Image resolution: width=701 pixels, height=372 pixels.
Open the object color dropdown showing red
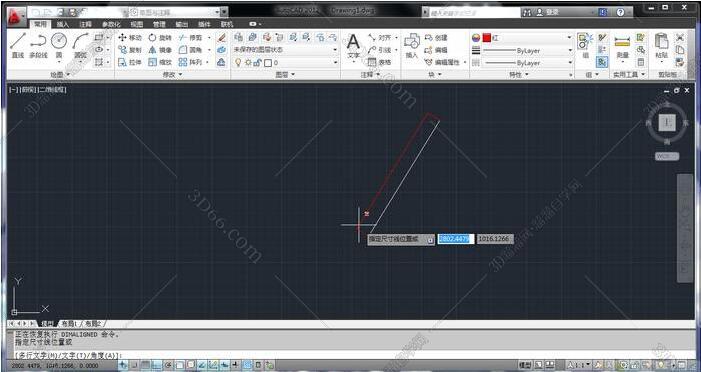528,38
